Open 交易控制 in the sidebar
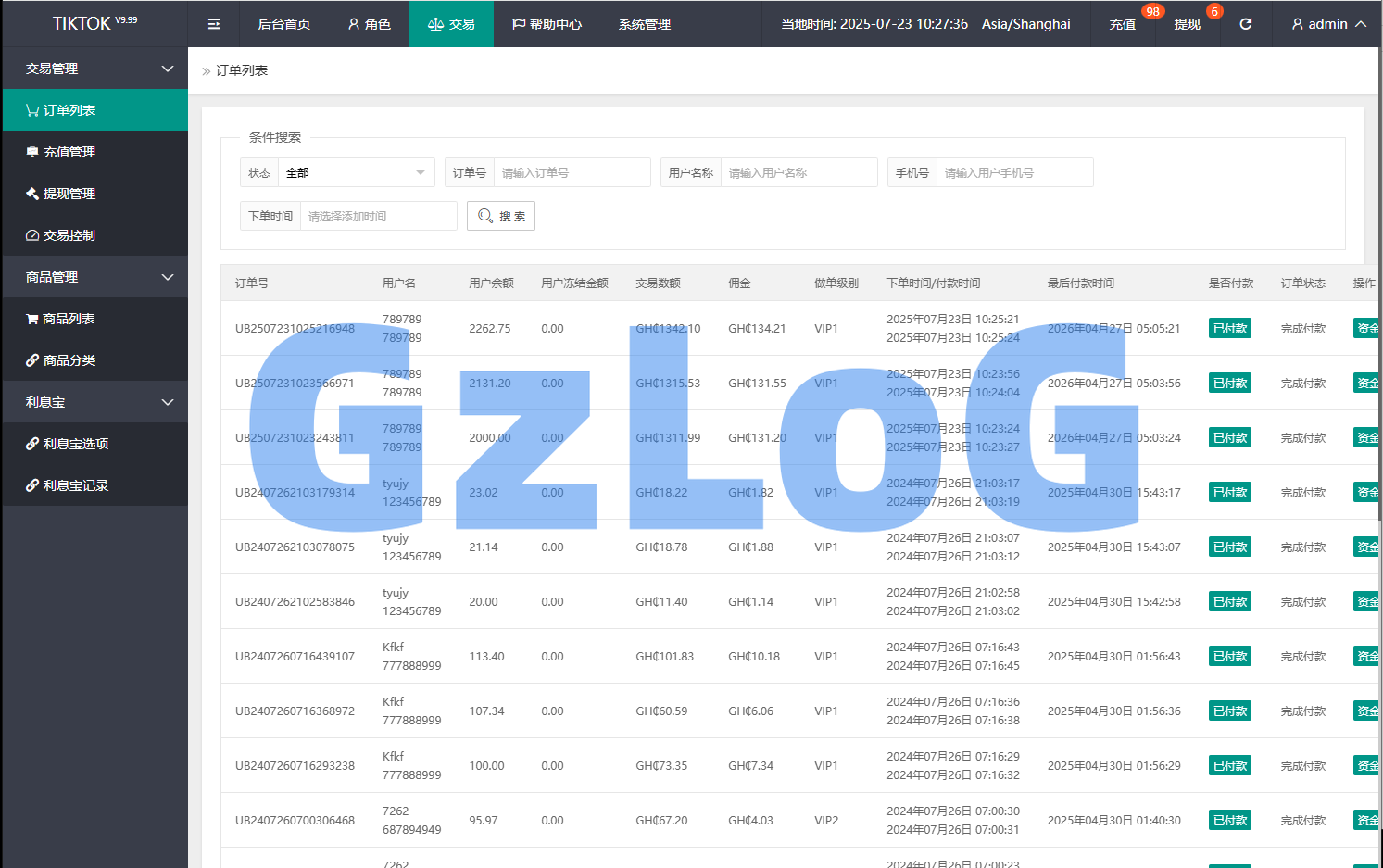This screenshot has width=1383, height=868. (94, 235)
